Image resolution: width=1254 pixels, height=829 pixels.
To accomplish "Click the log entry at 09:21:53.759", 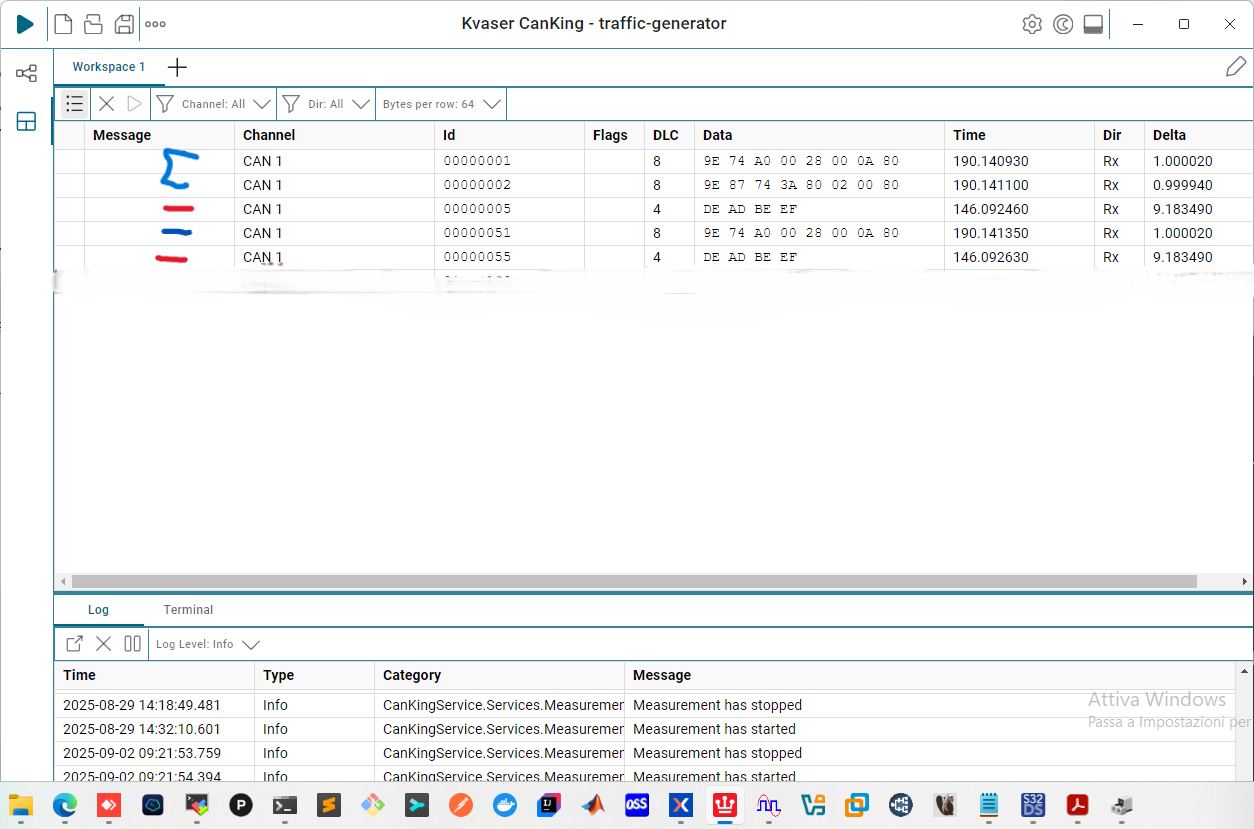I will coord(647,753).
